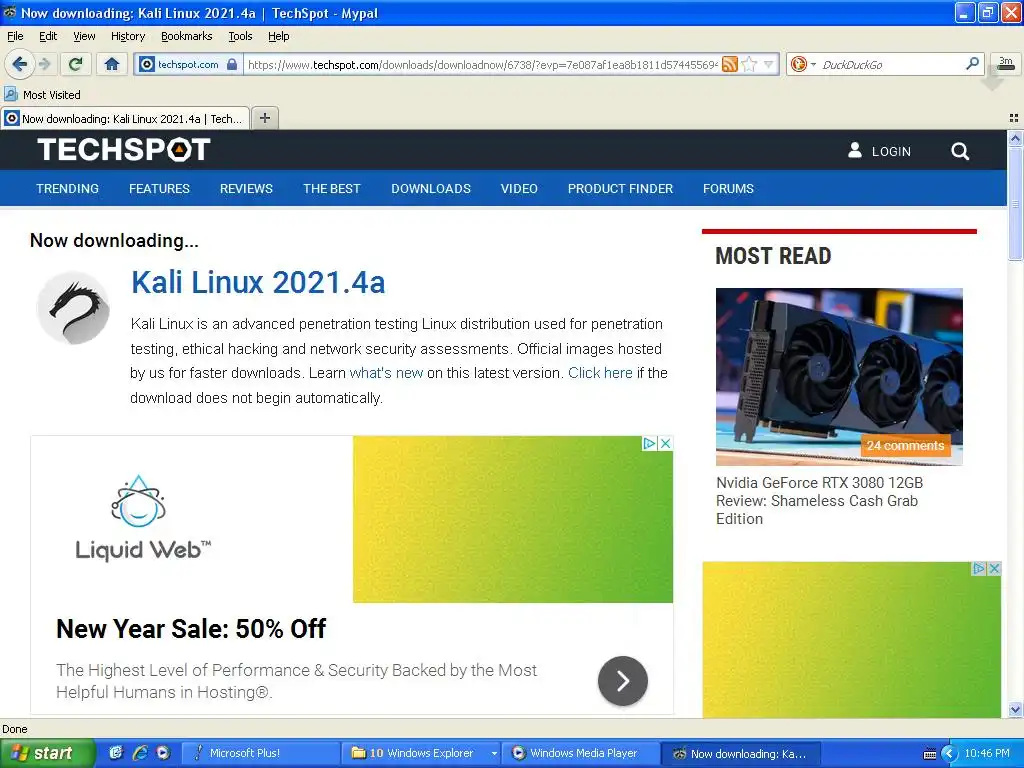This screenshot has height=768, width=1024.
Task: Click the RSS feed icon in address bar
Action: click(x=730, y=64)
